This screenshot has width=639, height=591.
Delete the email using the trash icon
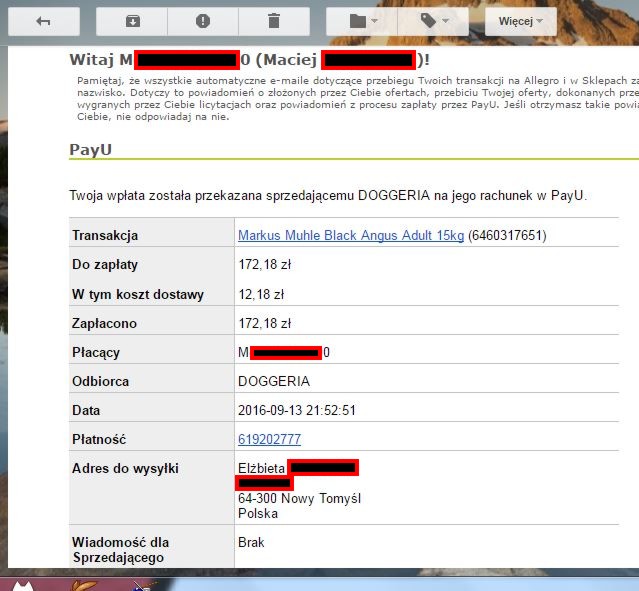point(273,21)
